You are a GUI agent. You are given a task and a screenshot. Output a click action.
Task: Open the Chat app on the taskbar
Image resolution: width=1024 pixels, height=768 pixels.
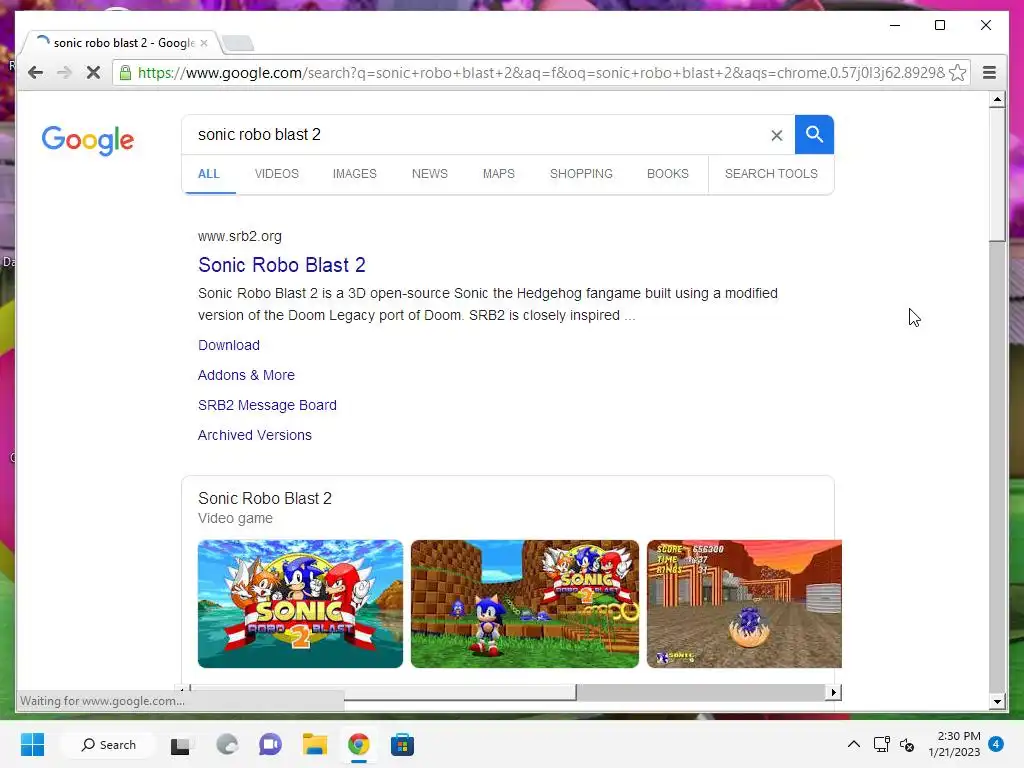270,744
